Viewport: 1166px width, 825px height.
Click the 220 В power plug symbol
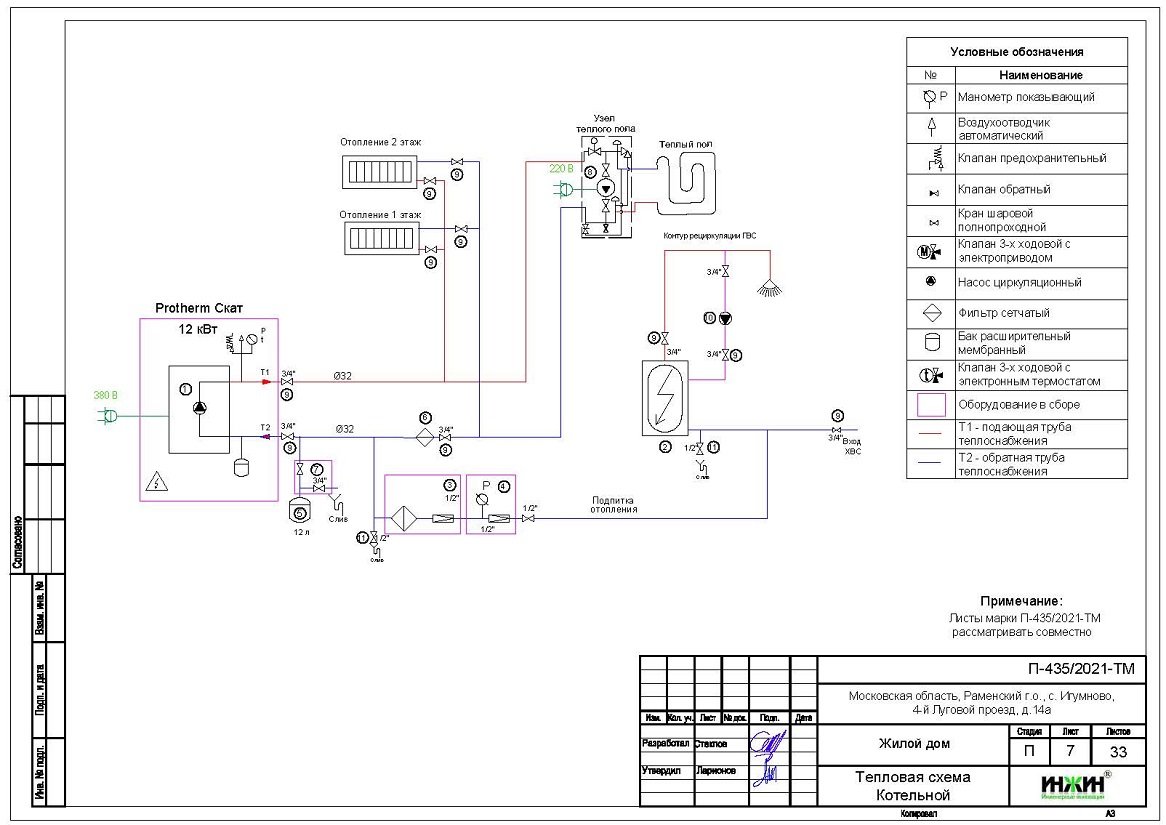tap(566, 187)
